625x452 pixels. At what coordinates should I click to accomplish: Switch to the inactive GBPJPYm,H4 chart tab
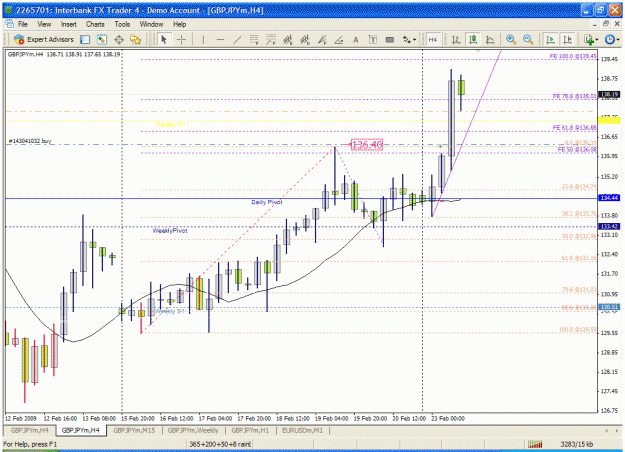coord(29,430)
